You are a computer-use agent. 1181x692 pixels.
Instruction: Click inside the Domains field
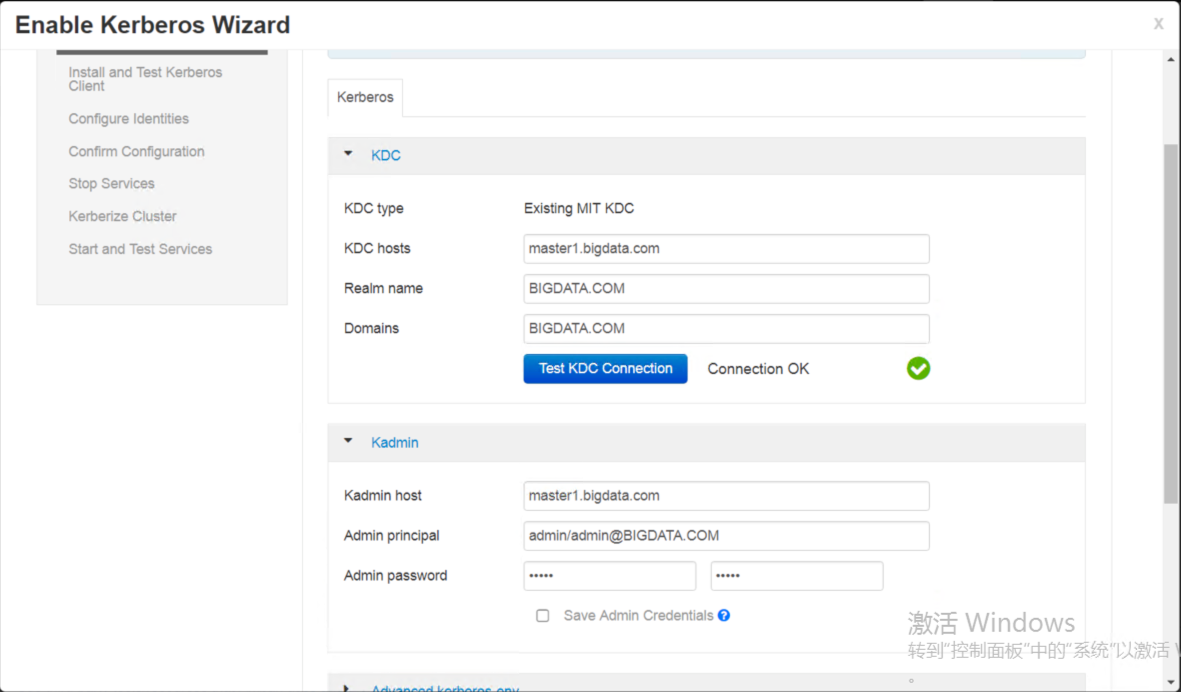(x=726, y=328)
